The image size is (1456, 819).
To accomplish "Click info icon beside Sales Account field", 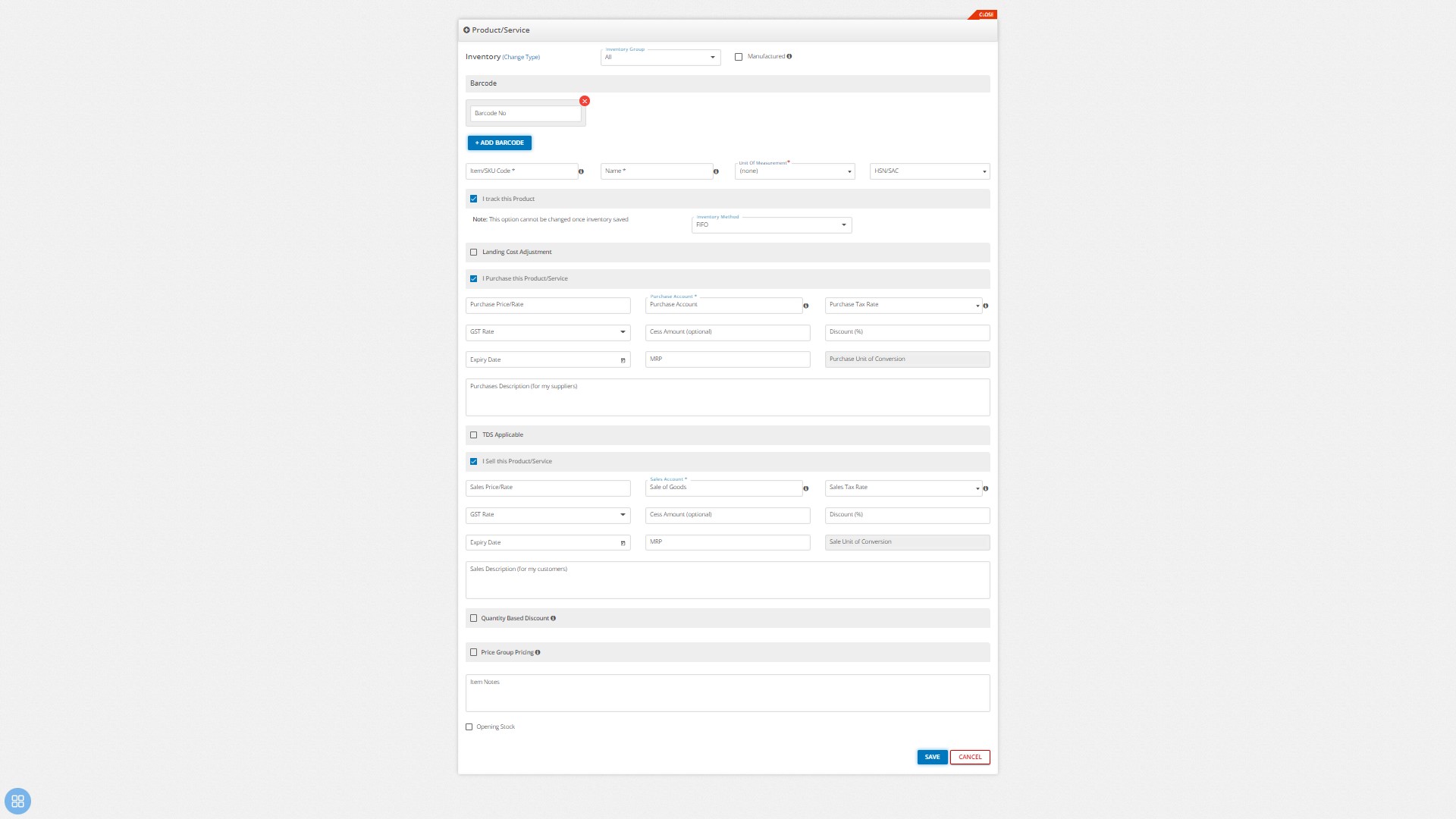I will click(x=806, y=489).
